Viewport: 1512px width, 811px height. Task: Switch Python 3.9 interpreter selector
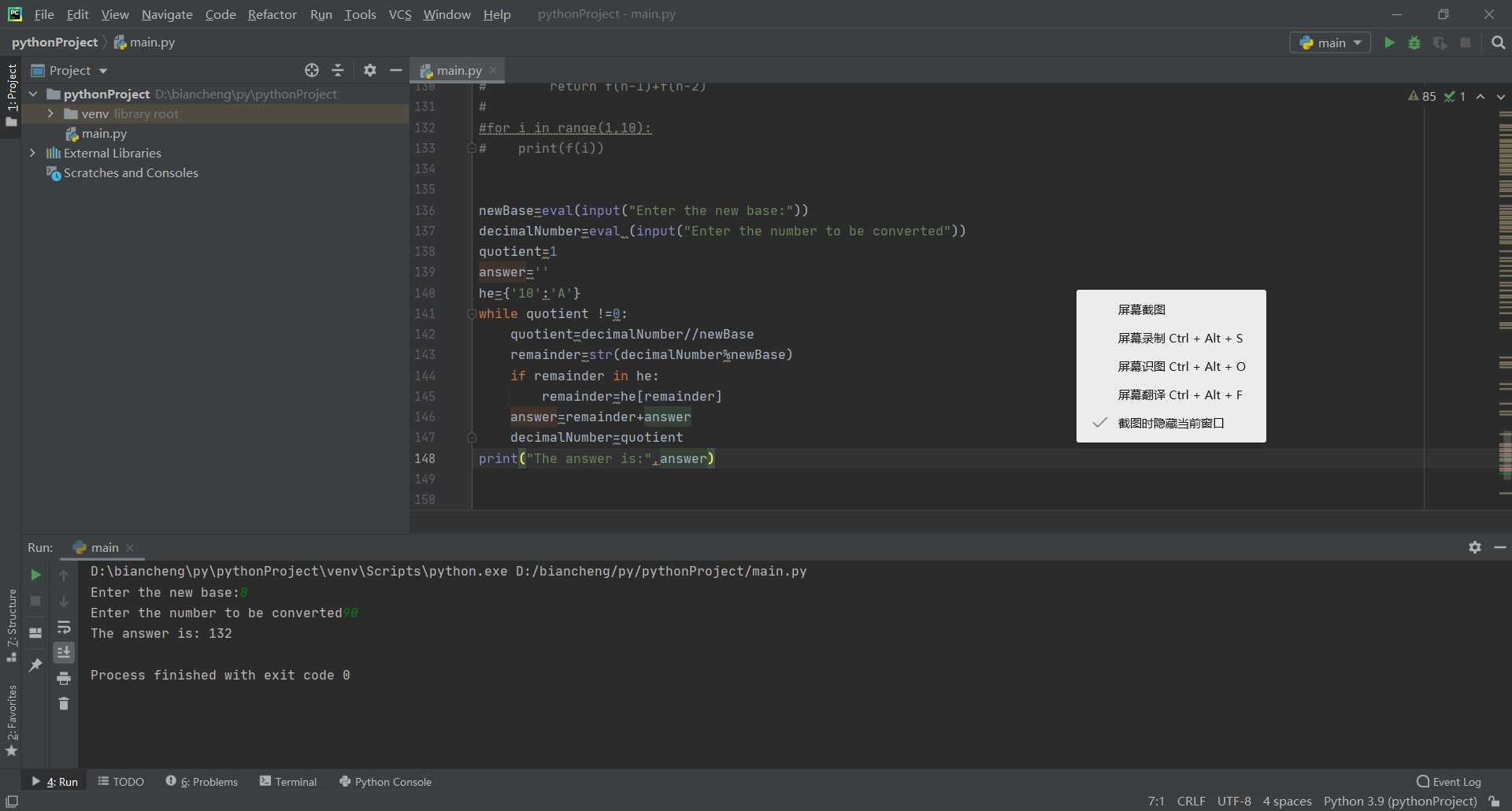1400,801
